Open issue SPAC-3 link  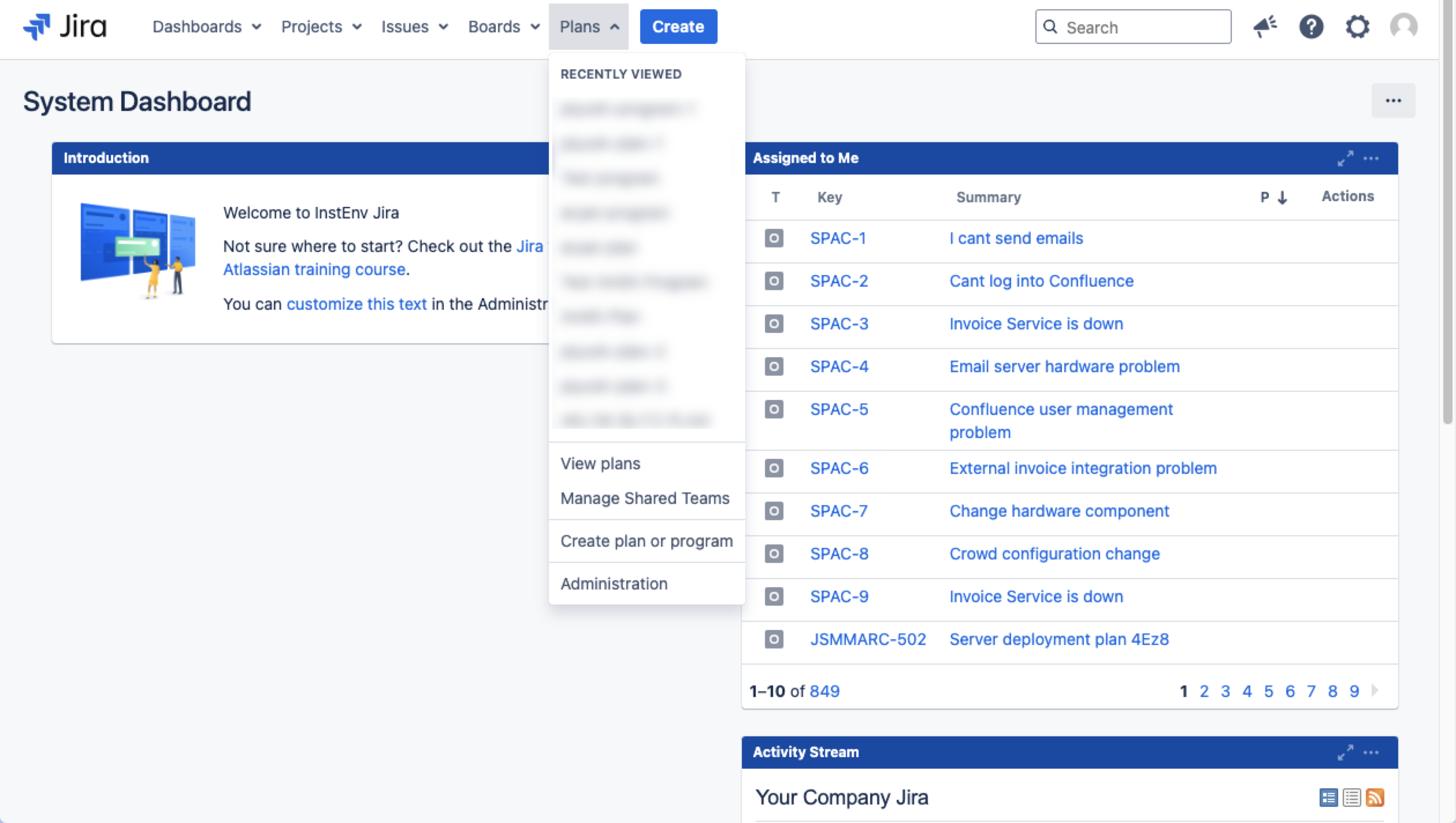pyautogui.click(x=839, y=324)
